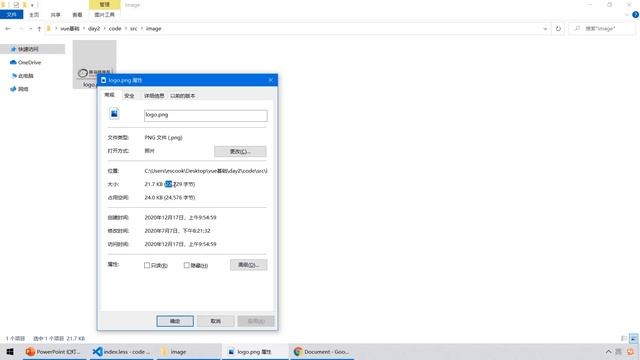Viewport: 640px width, 360px height.
Task: Switch to the Details (详细信息) dialog tab
Action: pyautogui.click(x=154, y=96)
